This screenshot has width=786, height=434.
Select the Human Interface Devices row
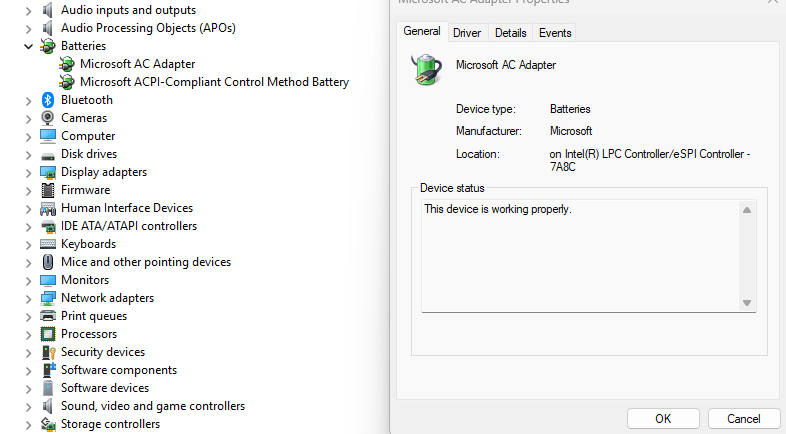click(x=127, y=208)
